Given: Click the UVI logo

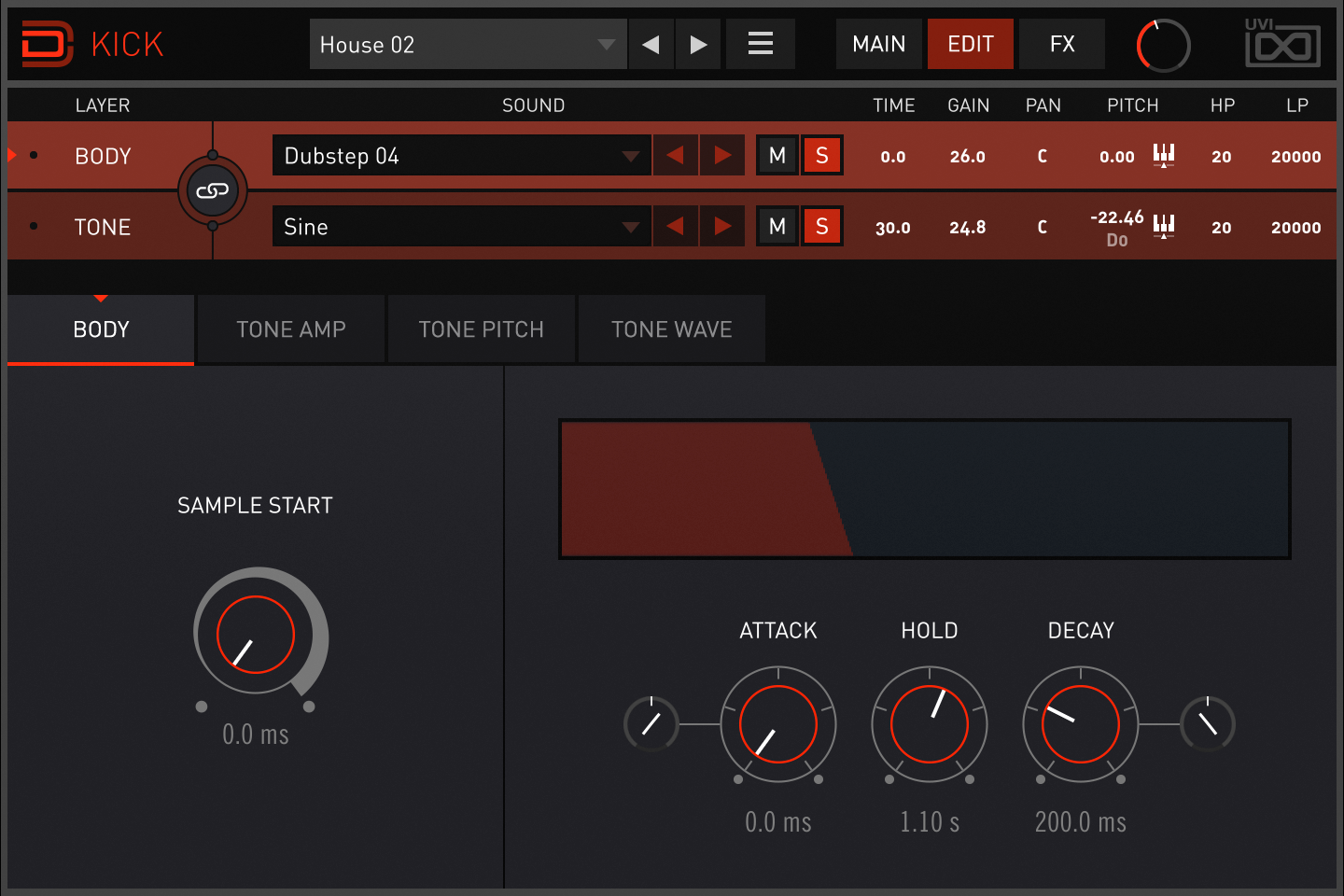Looking at the screenshot, I should point(1282,43).
